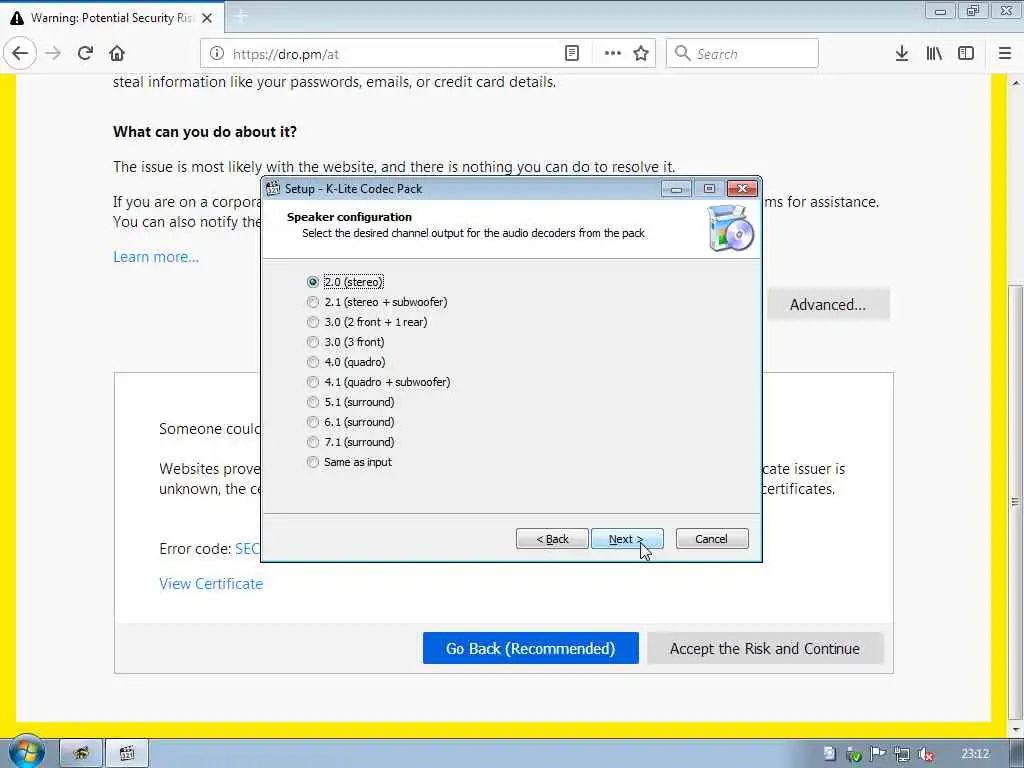Open the View Certificate link

211,584
